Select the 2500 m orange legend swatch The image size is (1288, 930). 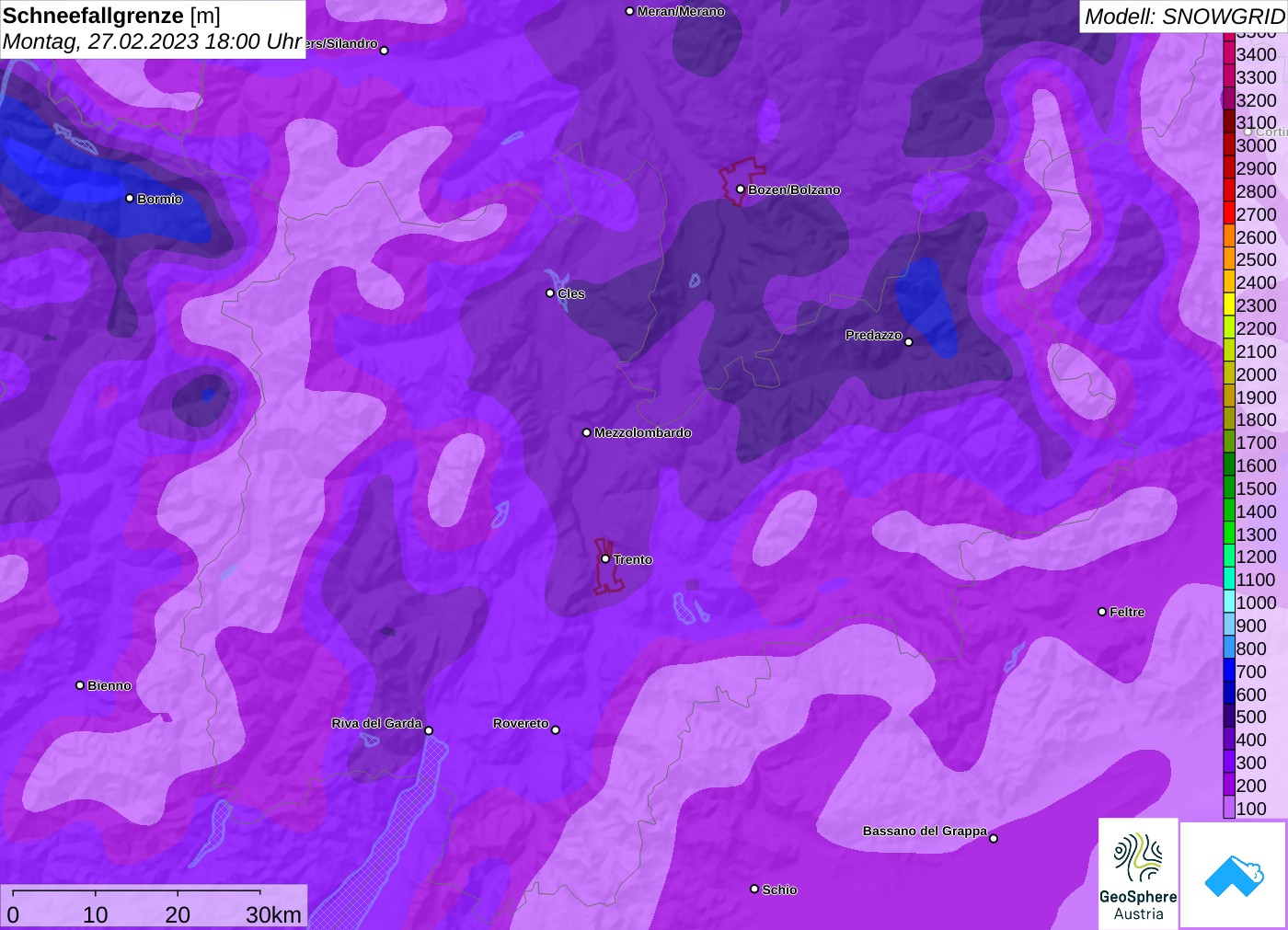[1229, 259]
